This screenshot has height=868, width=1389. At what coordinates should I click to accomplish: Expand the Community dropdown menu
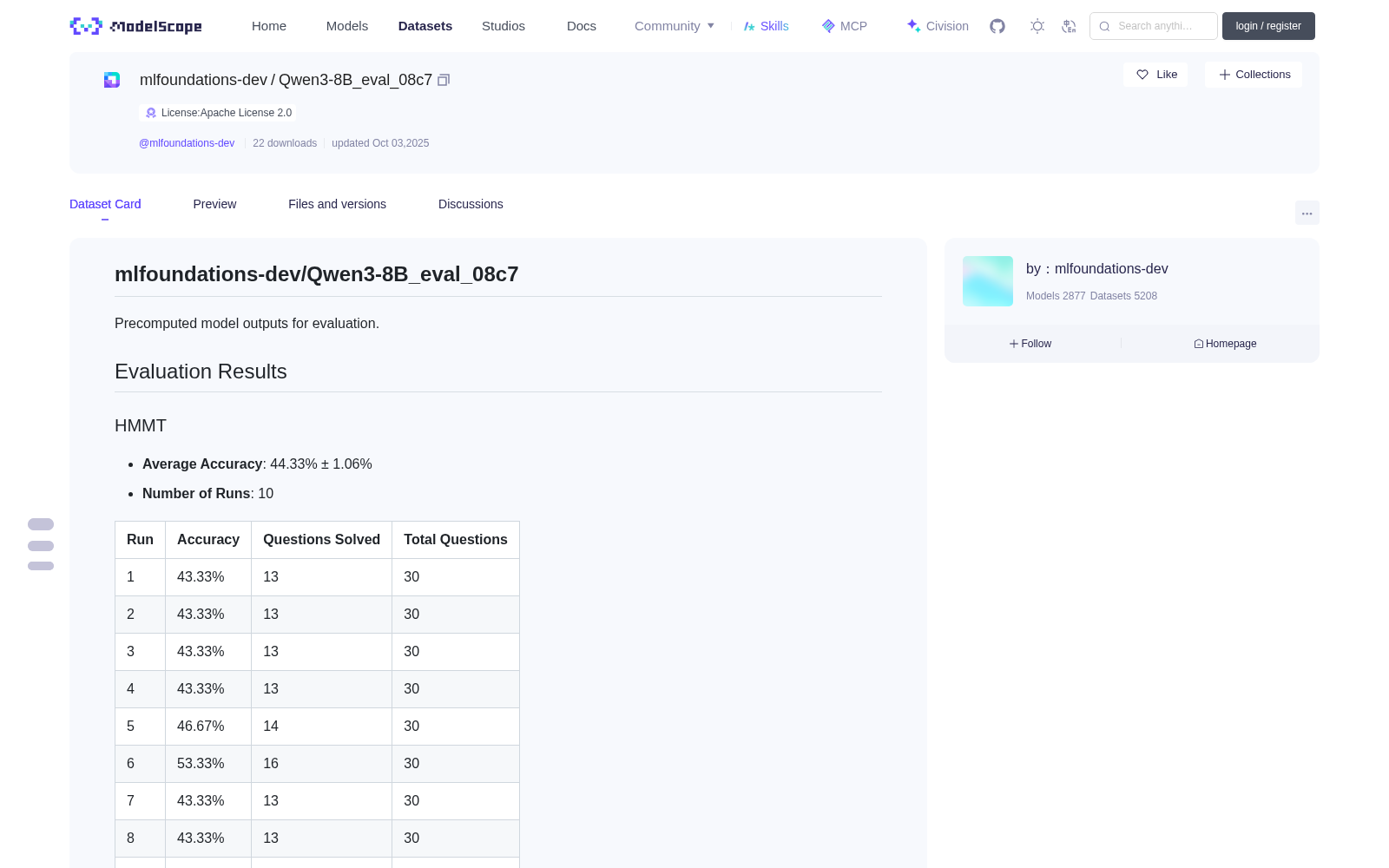pyautogui.click(x=675, y=26)
